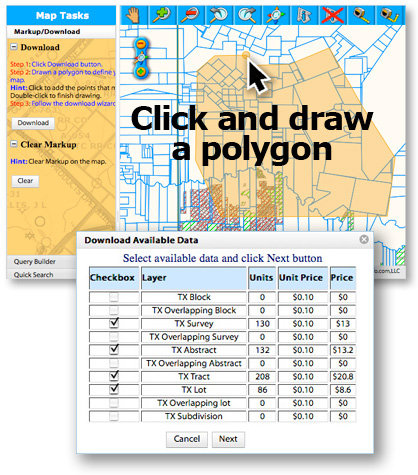Click the polygon vertex handle on map
The height and width of the screenshot is (475, 418).
click(246, 55)
